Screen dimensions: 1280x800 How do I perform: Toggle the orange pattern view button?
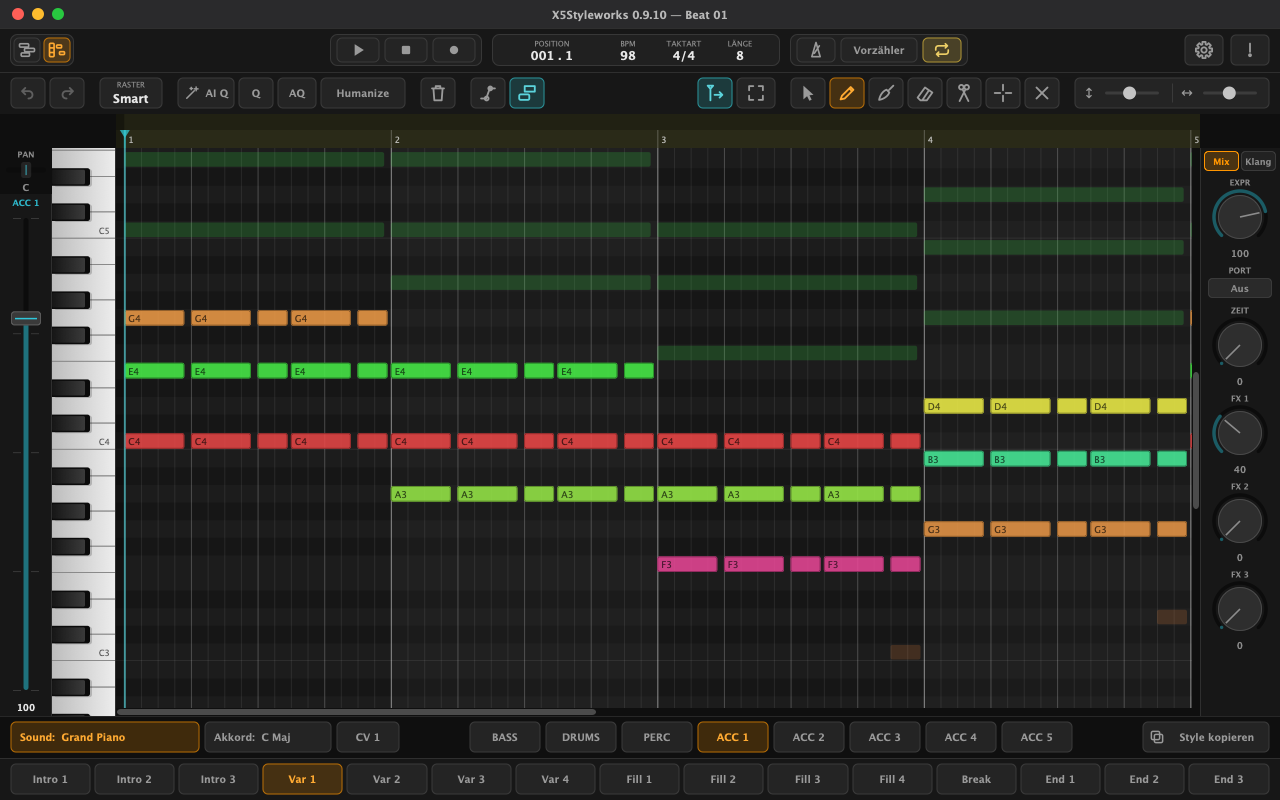click(x=57, y=50)
